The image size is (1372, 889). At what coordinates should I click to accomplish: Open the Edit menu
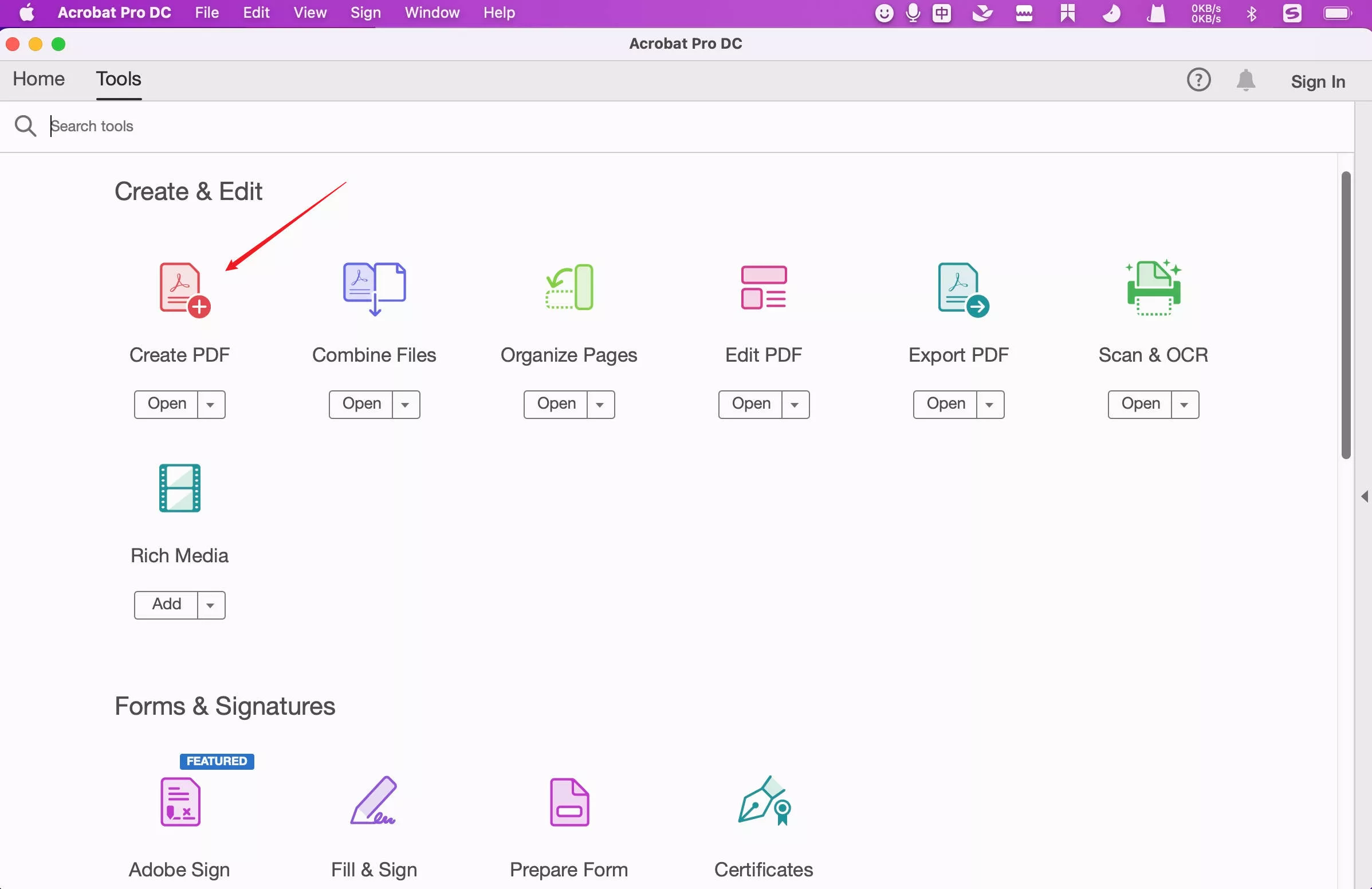256,13
